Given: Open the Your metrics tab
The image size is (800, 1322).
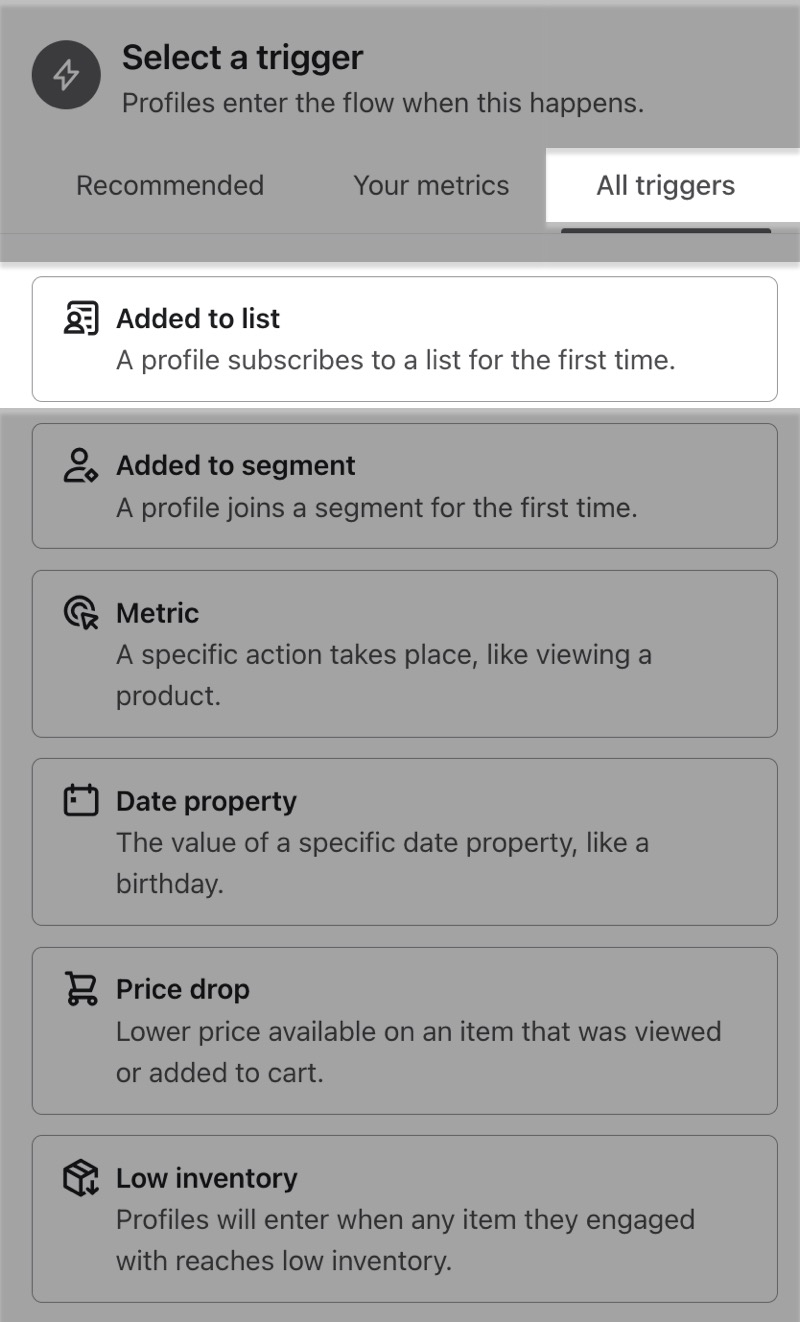Looking at the screenshot, I should click(431, 185).
